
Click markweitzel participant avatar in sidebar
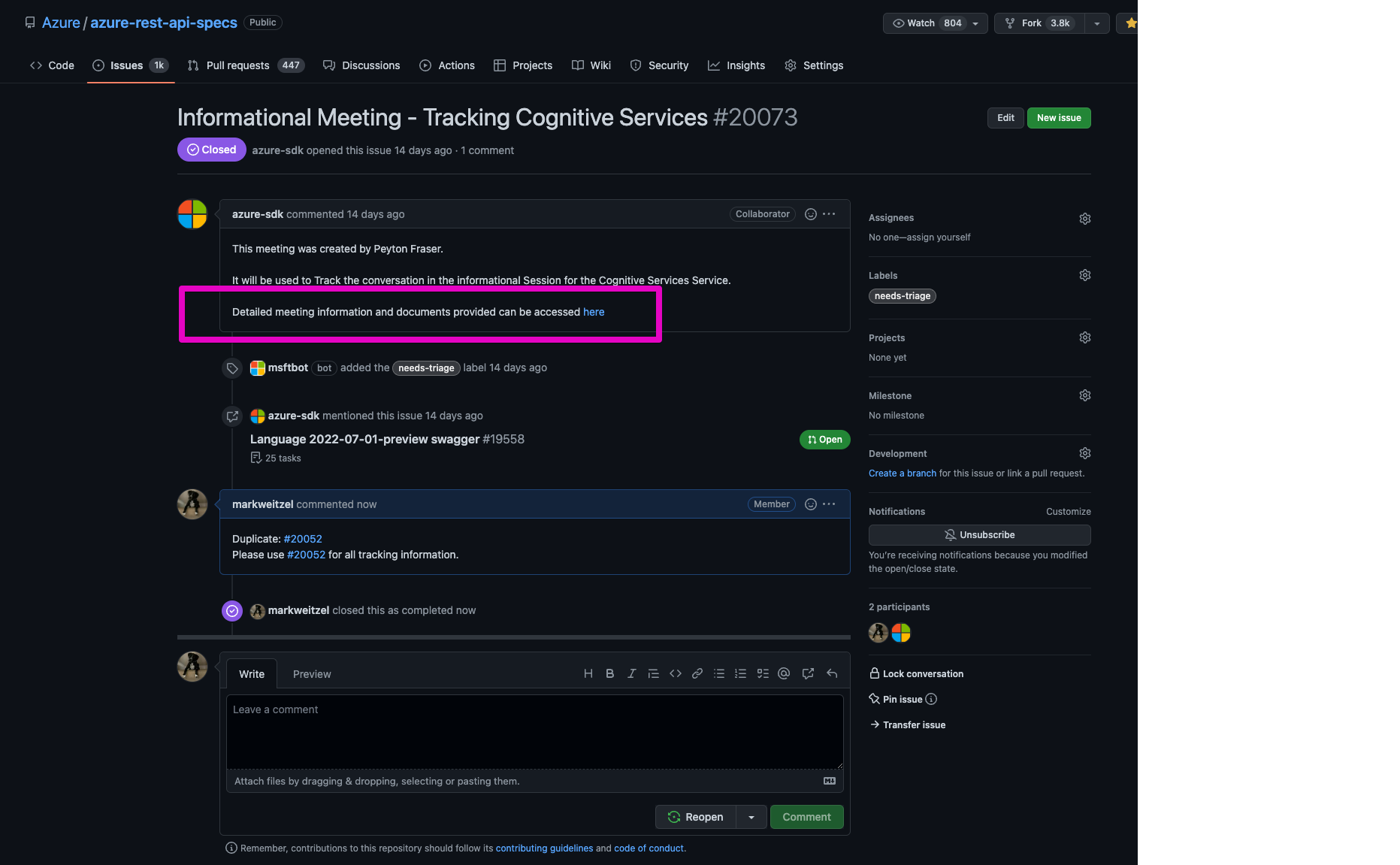(878, 633)
